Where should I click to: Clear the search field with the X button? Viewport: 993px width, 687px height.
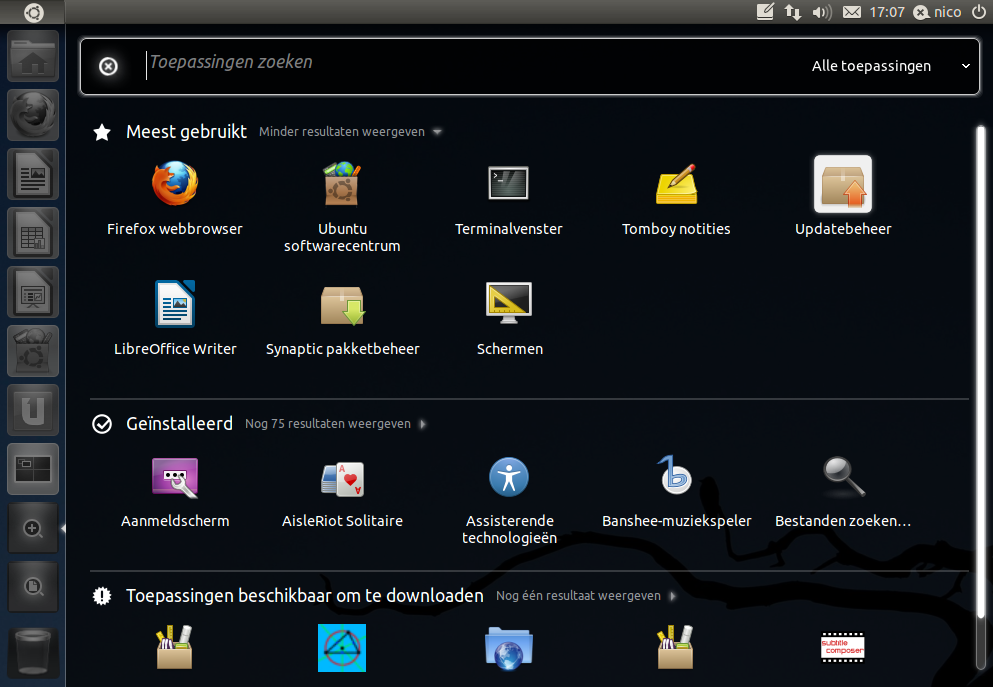pyautogui.click(x=108, y=66)
